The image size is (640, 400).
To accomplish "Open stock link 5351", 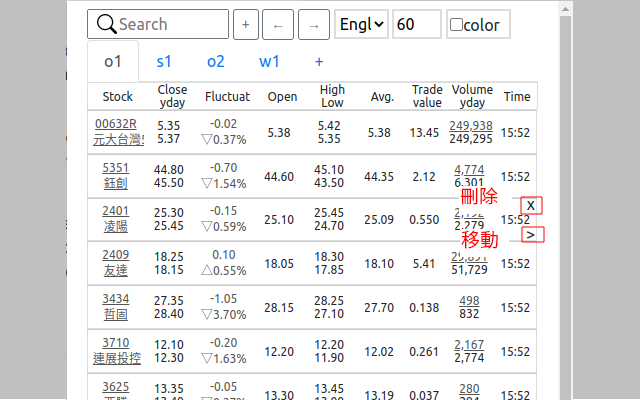I will point(116,168).
